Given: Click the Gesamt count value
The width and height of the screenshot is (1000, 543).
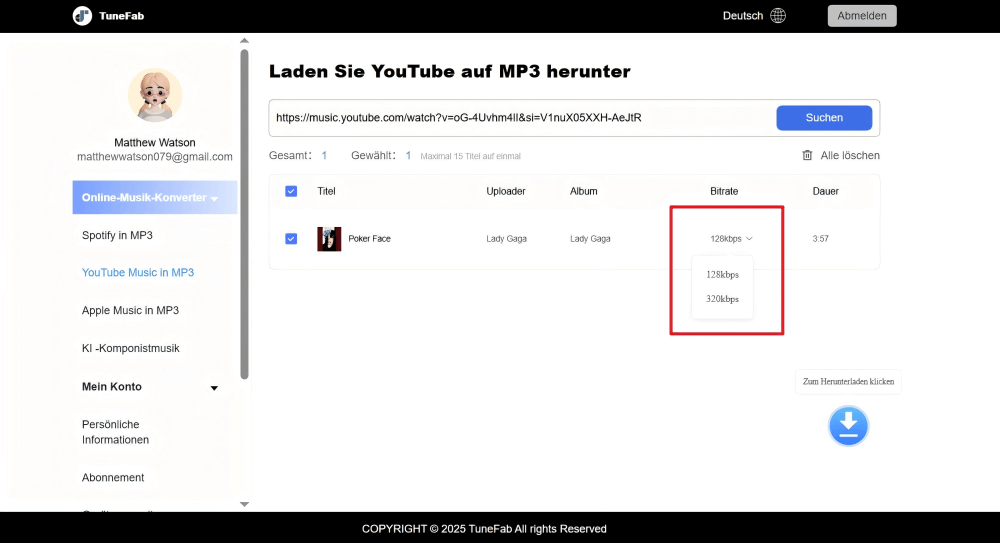Looking at the screenshot, I should coord(324,155).
